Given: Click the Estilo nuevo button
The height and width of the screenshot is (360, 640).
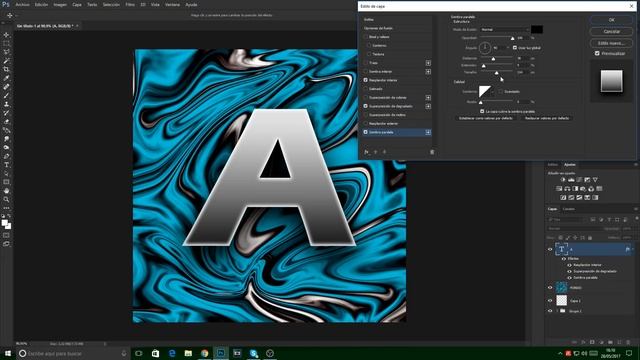Looking at the screenshot, I should click(x=611, y=43).
